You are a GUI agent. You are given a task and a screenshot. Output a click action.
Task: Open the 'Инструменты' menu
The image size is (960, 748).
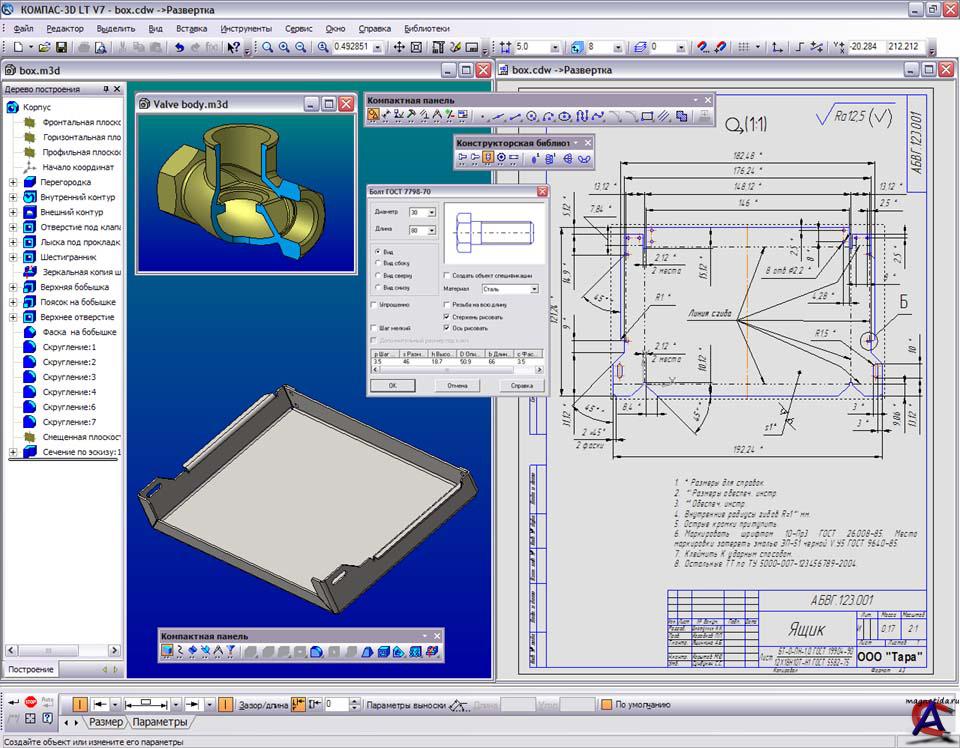pyautogui.click(x=245, y=29)
